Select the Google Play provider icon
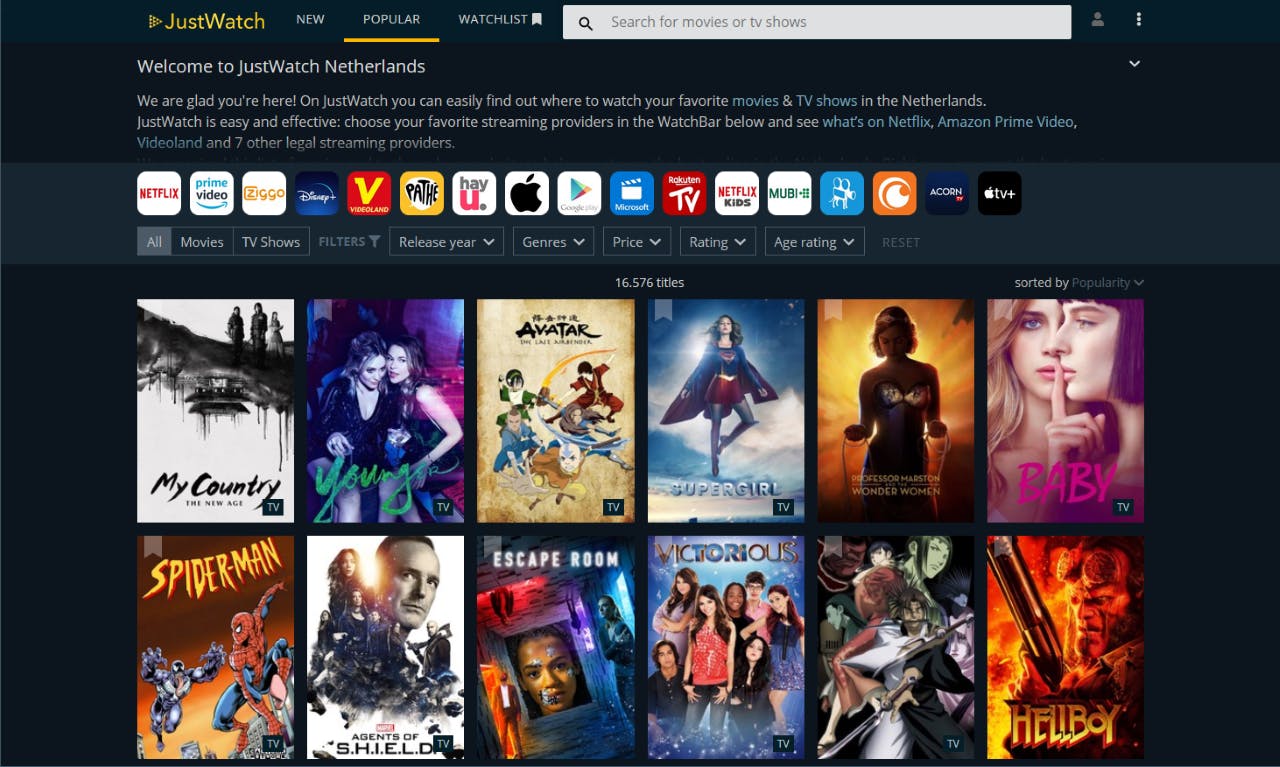 pyautogui.click(x=579, y=193)
